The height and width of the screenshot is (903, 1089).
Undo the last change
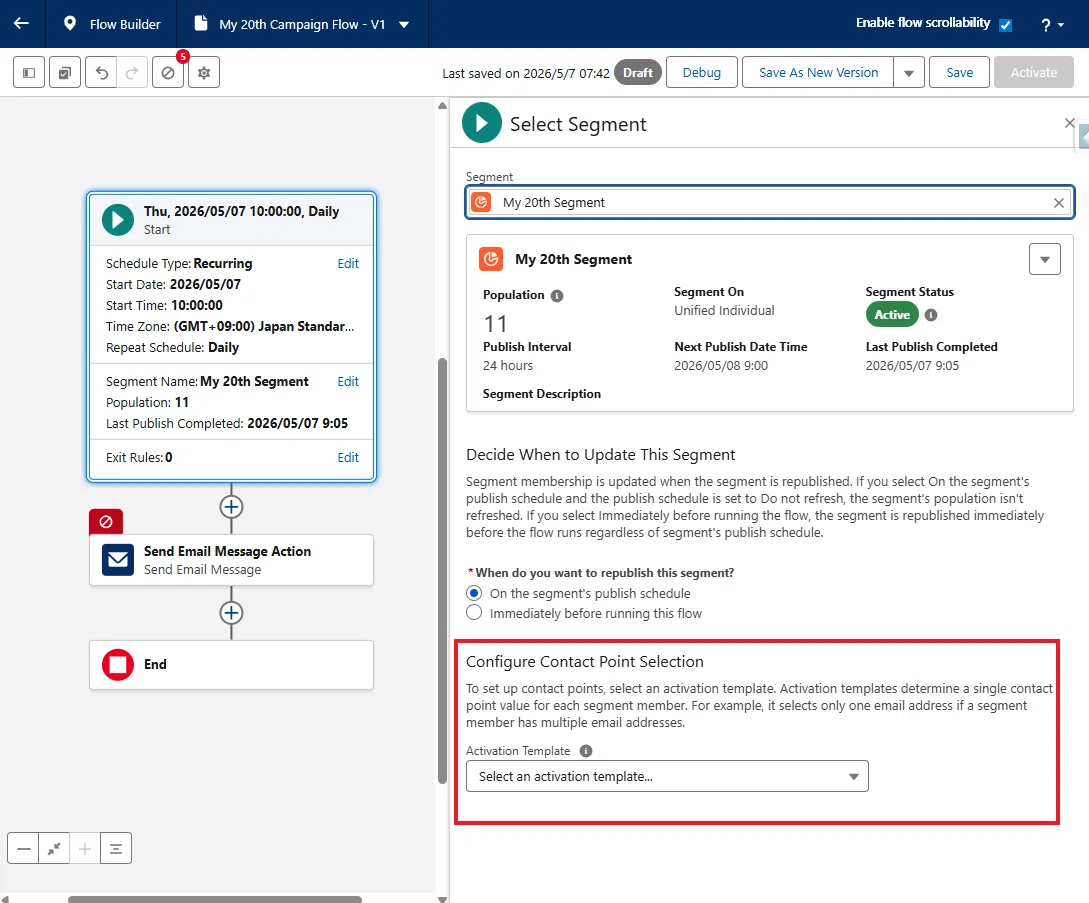pyautogui.click(x=101, y=72)
